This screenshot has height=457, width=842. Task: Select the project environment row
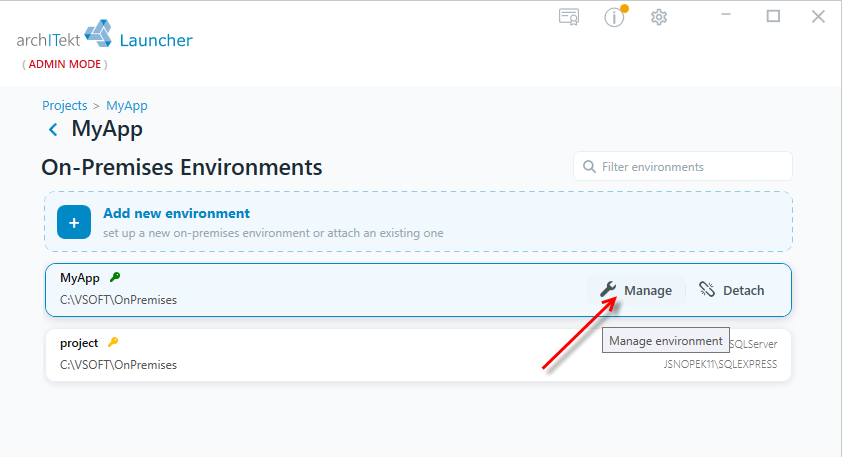click(418, 355)
